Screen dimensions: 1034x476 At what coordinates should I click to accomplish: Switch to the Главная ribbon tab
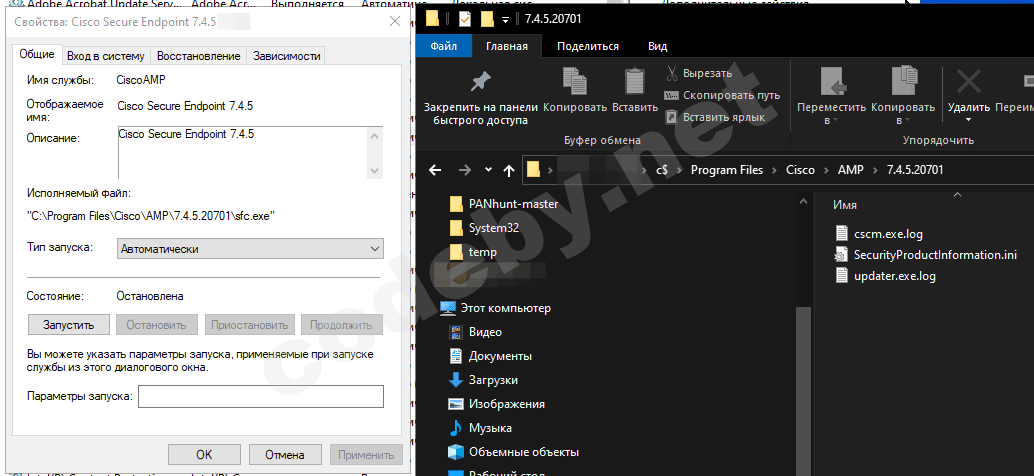coord(506,46)
